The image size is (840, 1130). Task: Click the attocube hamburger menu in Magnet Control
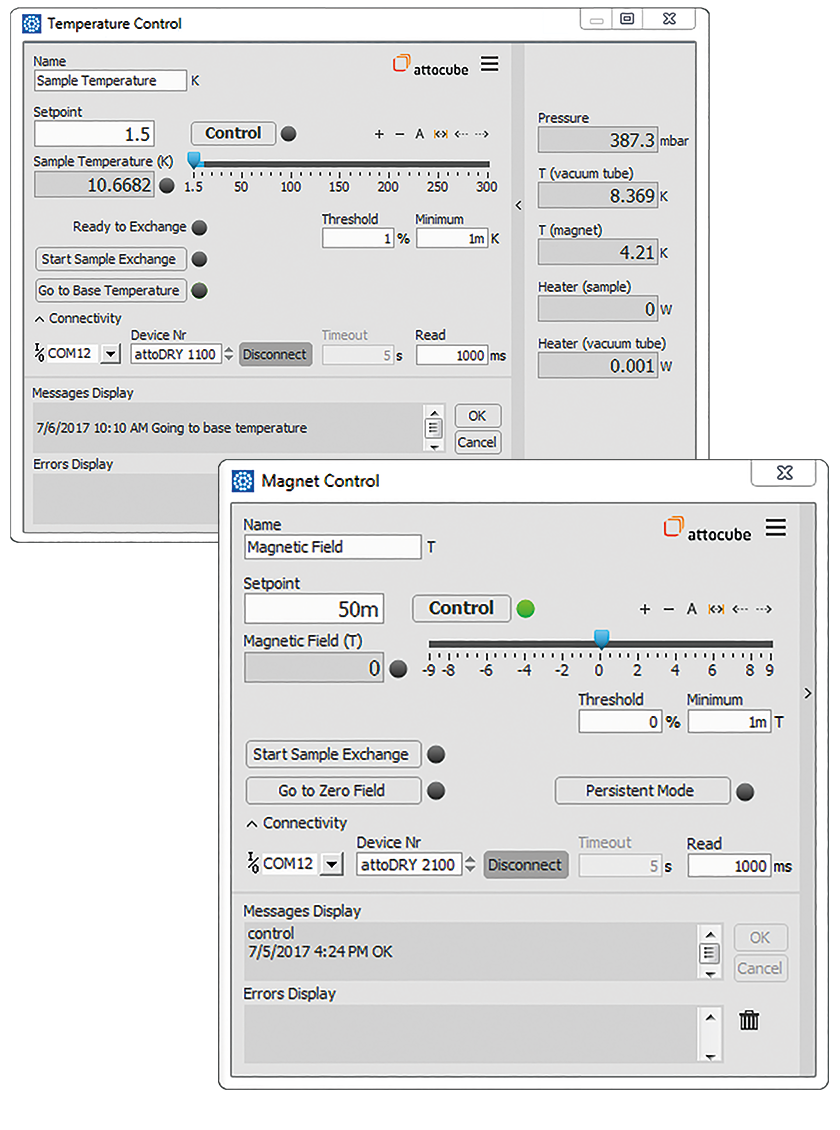pos(776,527)
